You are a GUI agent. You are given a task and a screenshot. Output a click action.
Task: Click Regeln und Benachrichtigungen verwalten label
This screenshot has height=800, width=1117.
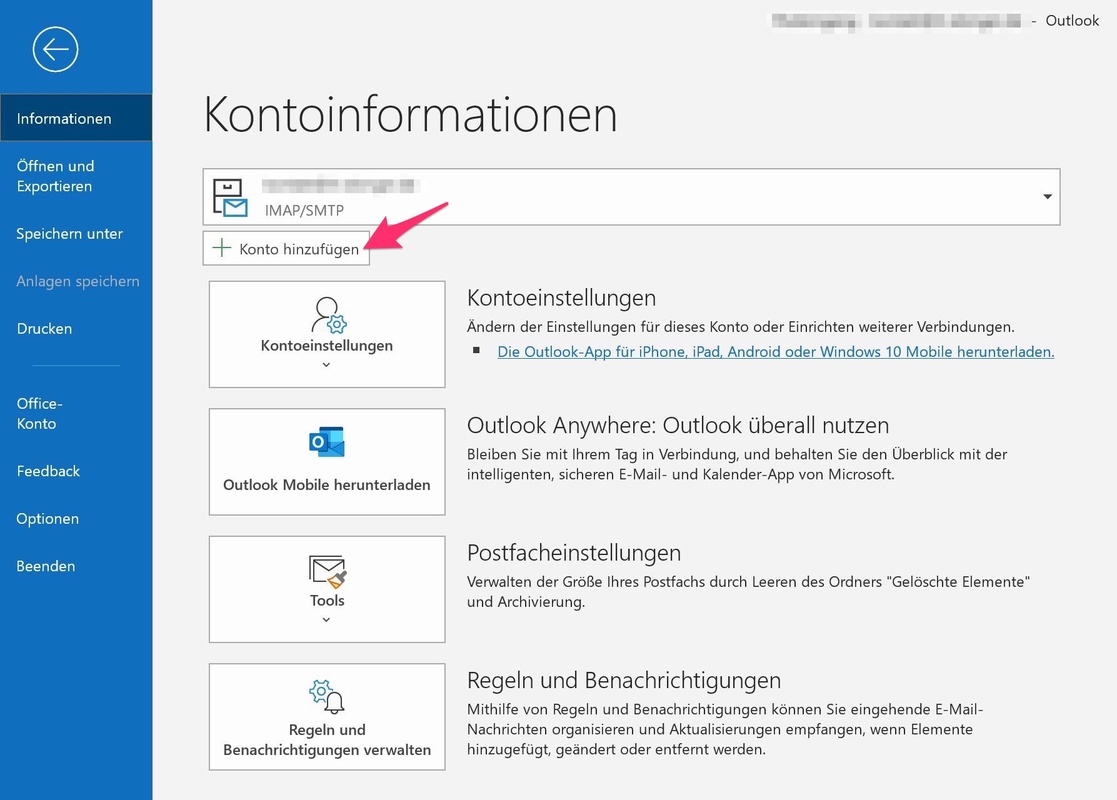pos(327,739)
